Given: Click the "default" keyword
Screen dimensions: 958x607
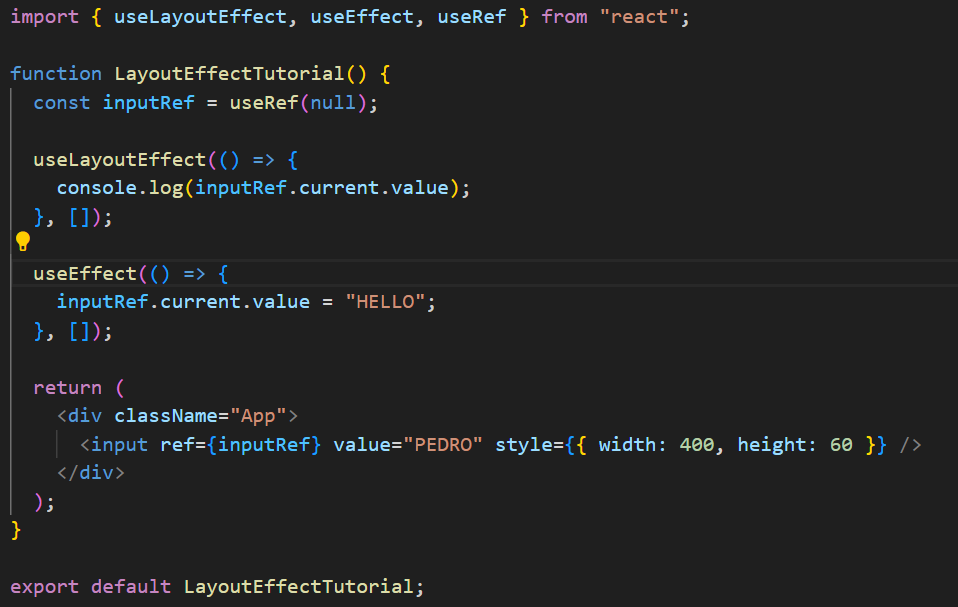Looking at the screenshot, I should [131, 587].
